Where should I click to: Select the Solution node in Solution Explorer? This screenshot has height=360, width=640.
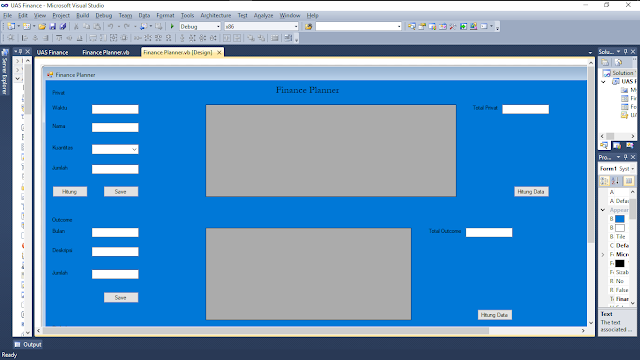point(620,73)
